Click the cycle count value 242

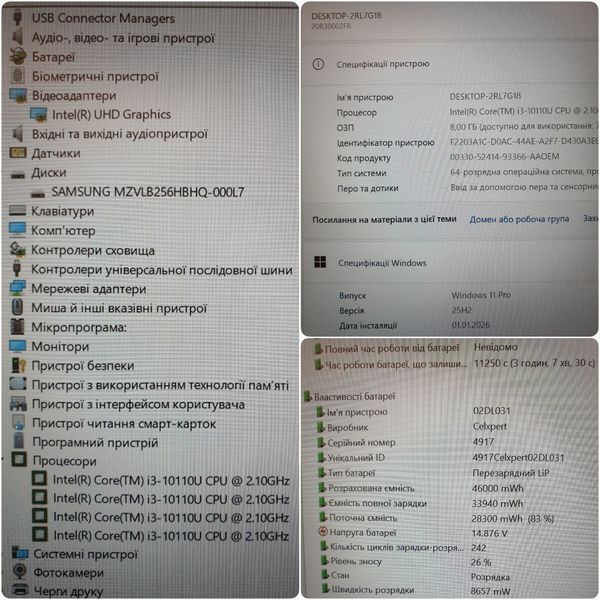[478, 548]
